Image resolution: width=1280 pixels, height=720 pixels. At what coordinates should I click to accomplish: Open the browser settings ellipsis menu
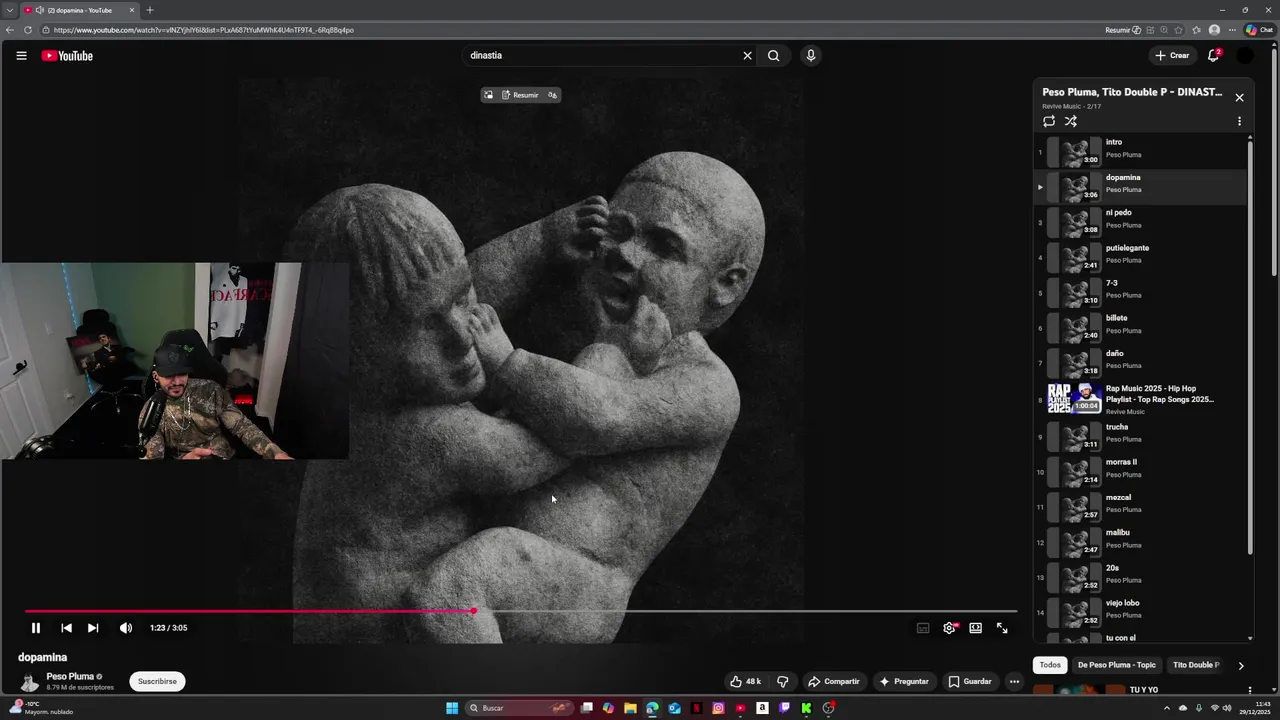[1232, 30]
